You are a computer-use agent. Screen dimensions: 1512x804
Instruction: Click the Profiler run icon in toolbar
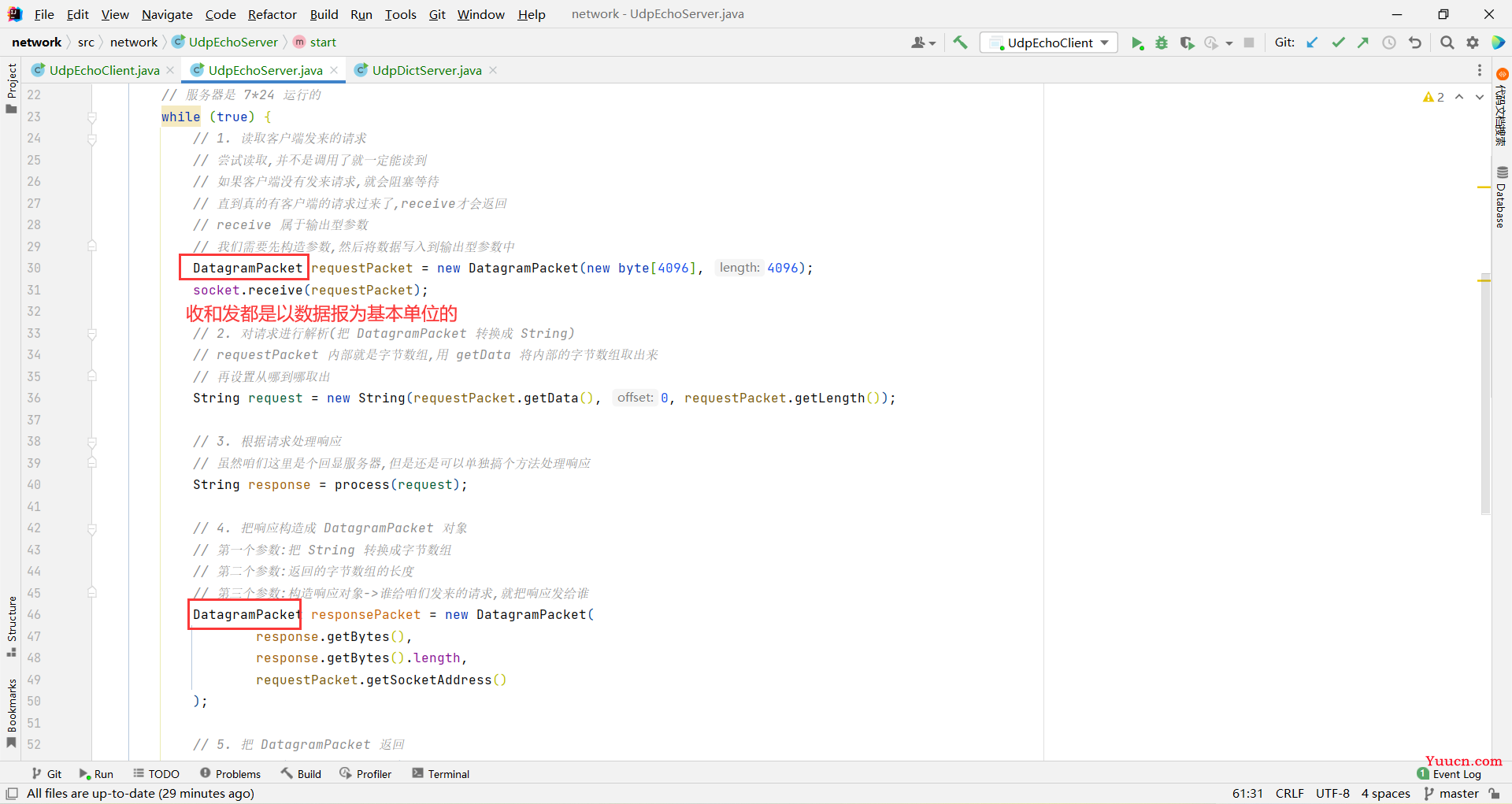coord(1211,43)
